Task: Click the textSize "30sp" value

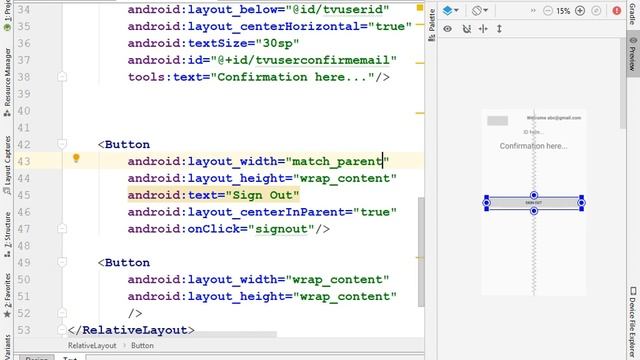Action: coord(277,43)
